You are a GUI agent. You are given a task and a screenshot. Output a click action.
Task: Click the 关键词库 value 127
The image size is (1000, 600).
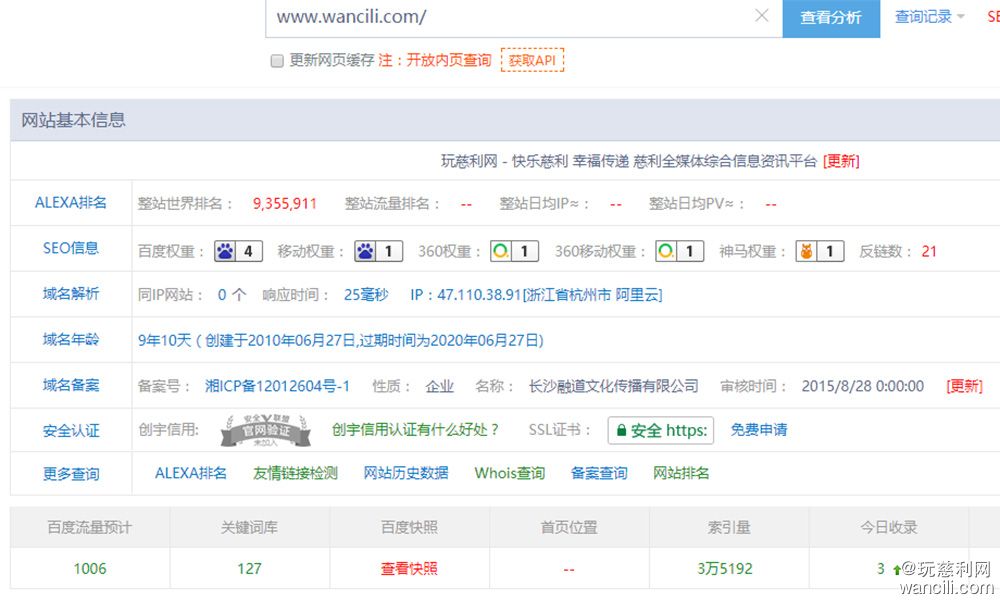[249, 569]
